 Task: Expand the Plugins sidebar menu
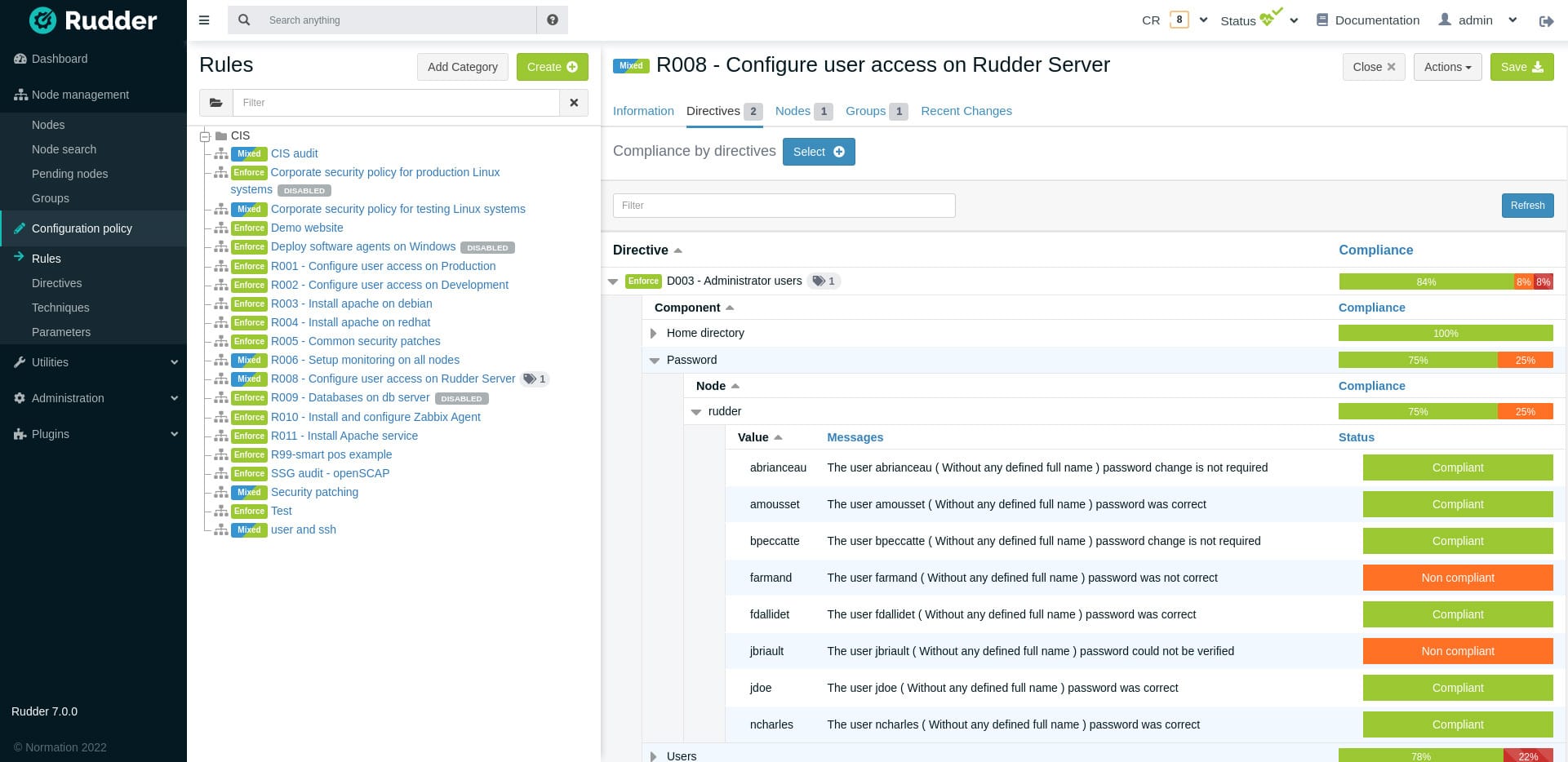click(174, 434)
